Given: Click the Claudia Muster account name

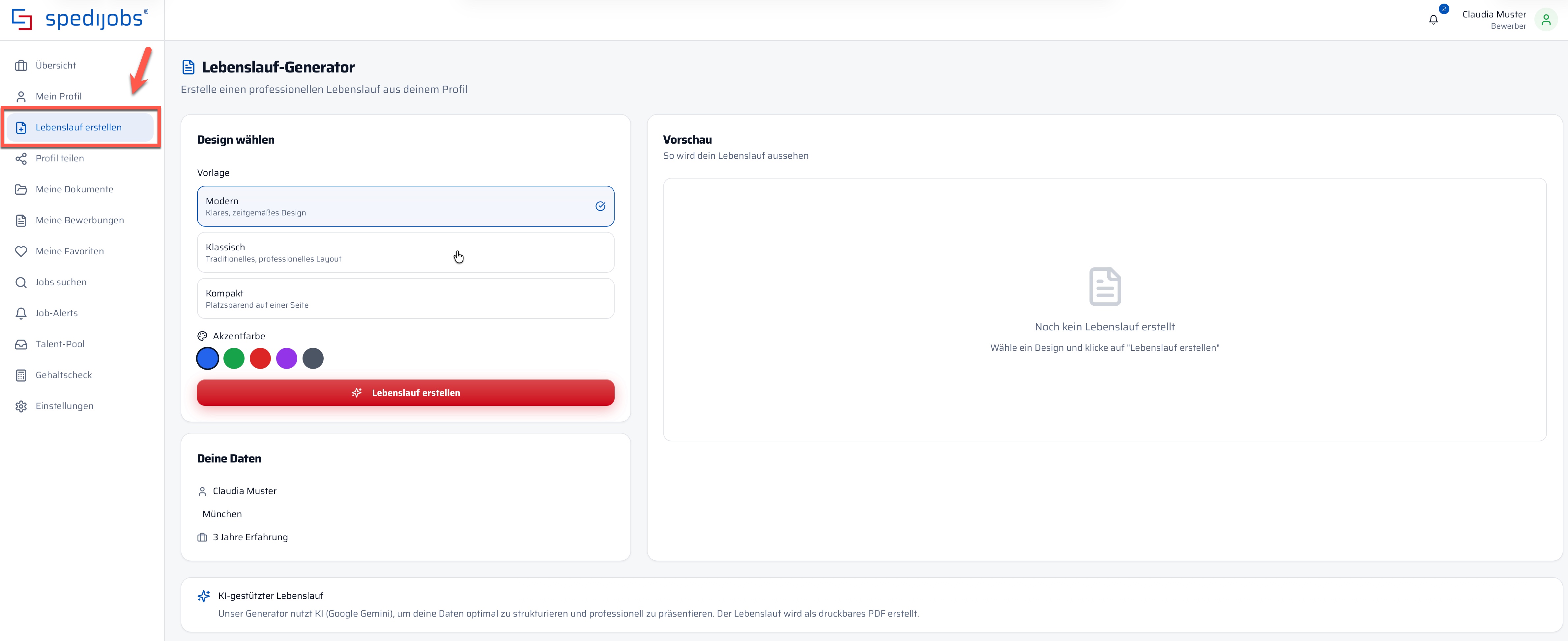Looking at the screenshot, I should 1494,14.
